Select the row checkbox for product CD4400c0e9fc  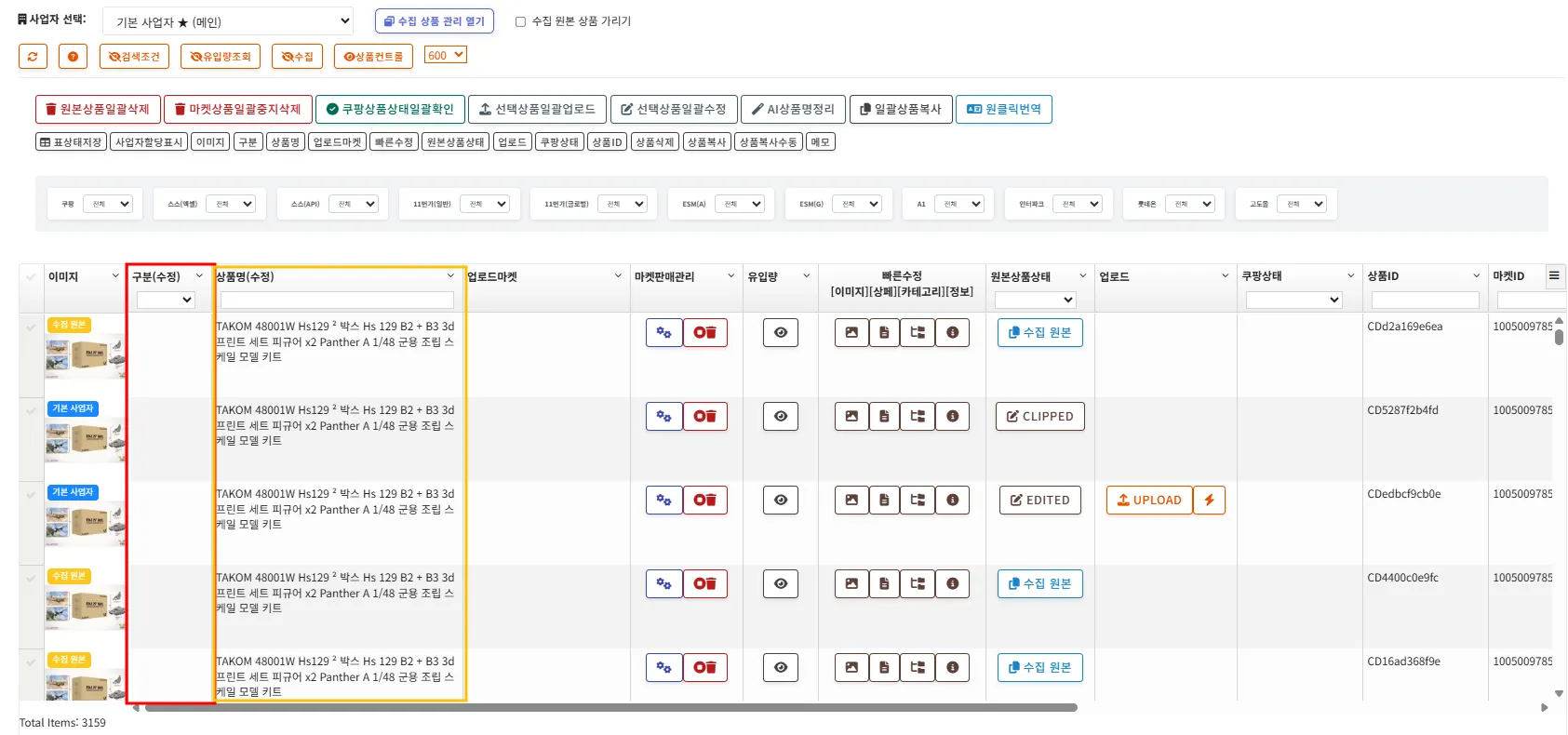pyautogui.click(x=31, y=578)
